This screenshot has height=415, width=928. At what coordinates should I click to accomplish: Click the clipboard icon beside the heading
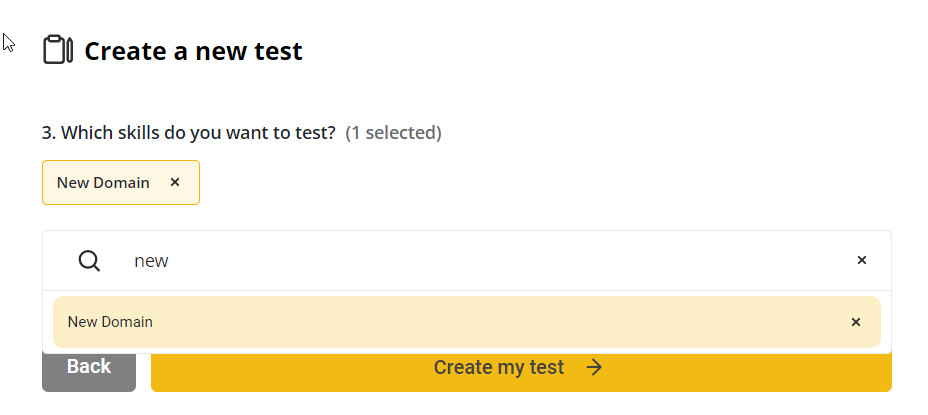coord(56,50)
